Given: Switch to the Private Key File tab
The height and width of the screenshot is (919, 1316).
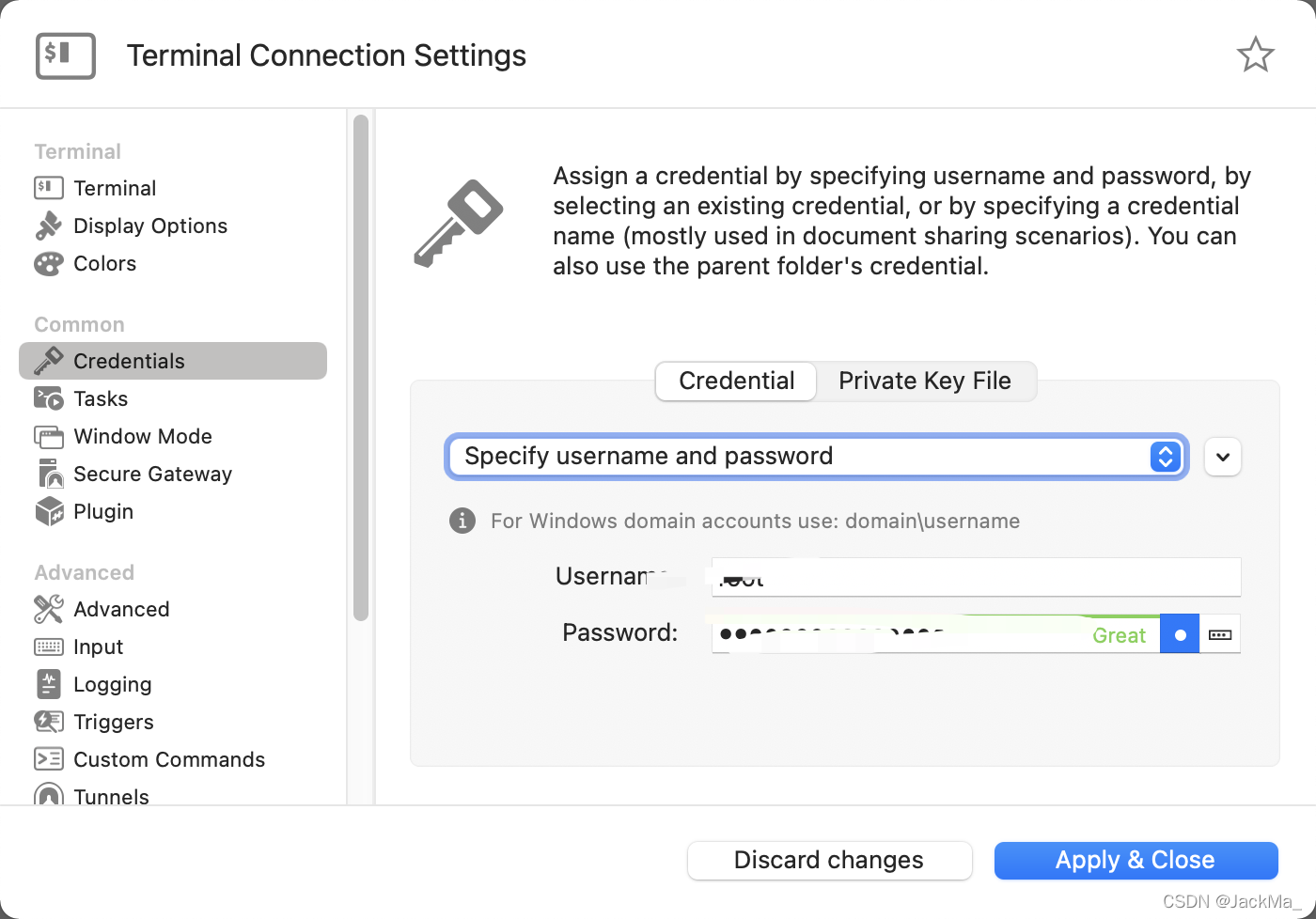Looking at the screenshot, I should (x=925, y=381).
